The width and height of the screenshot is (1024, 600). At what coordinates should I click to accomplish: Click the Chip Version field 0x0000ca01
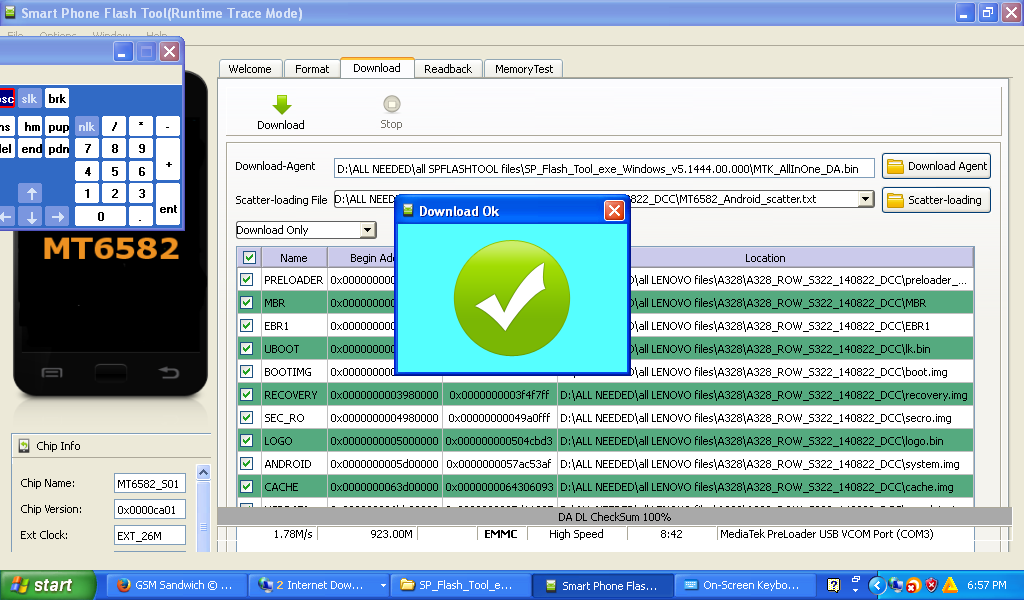(x=150, y=509)
